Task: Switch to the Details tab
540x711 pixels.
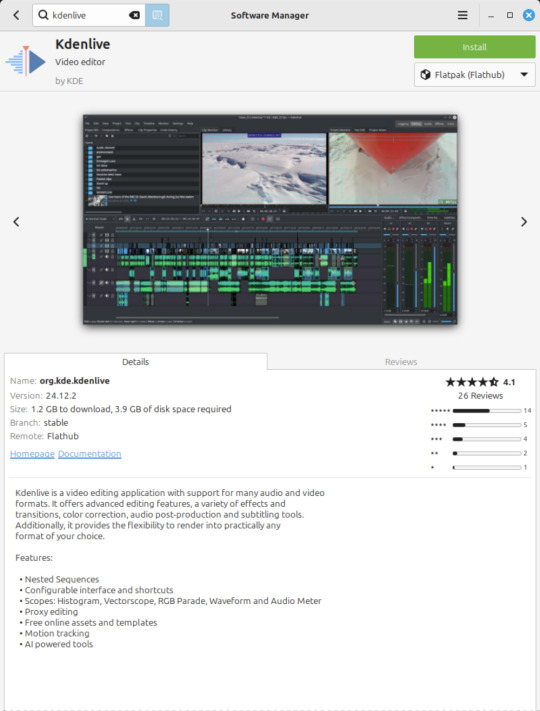Action: pos(136,362)
